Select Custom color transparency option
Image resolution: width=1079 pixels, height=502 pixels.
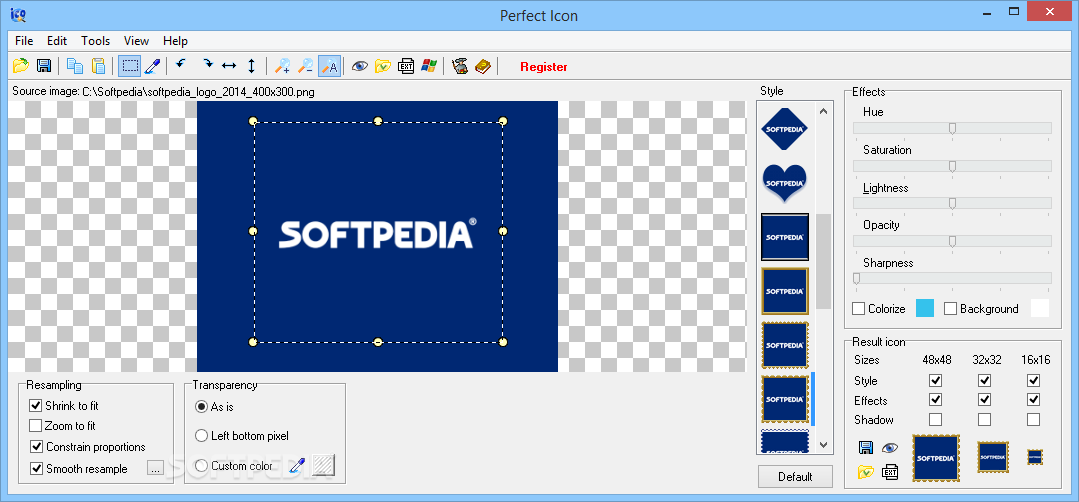click(x=201, y=466)
